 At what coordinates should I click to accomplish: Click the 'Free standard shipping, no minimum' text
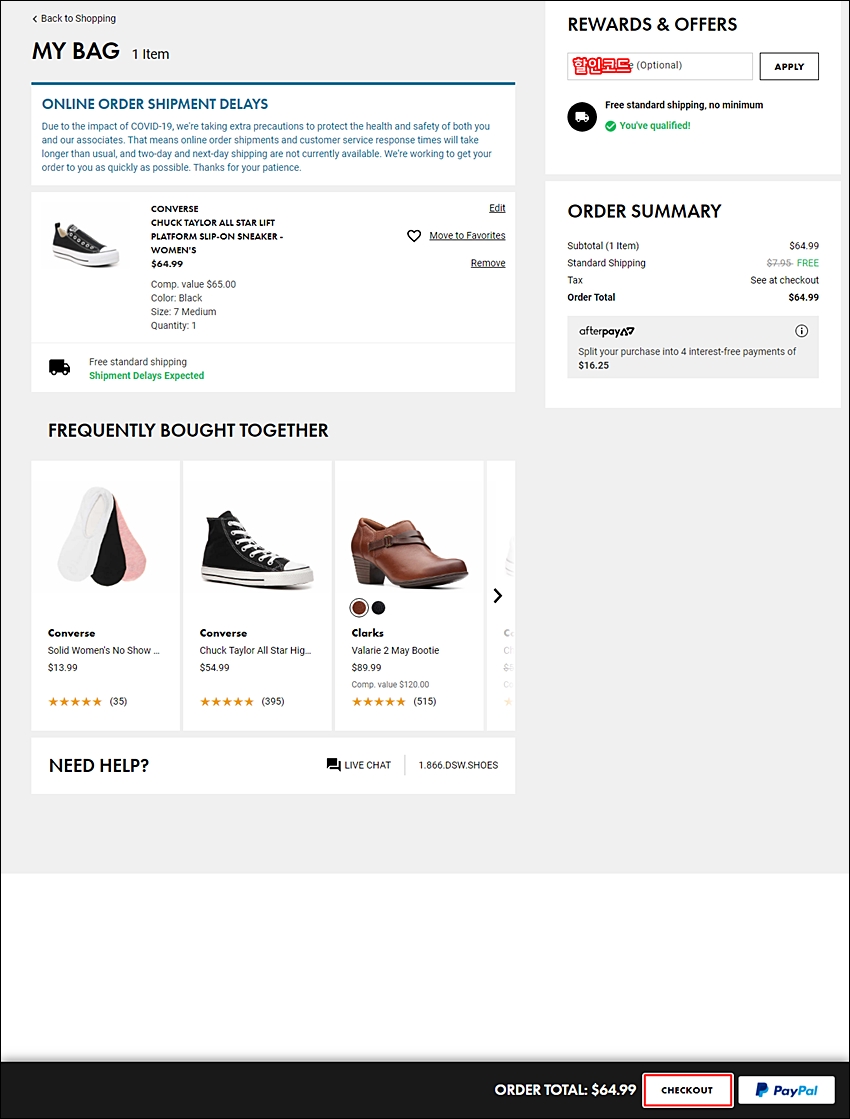(684, 105)
